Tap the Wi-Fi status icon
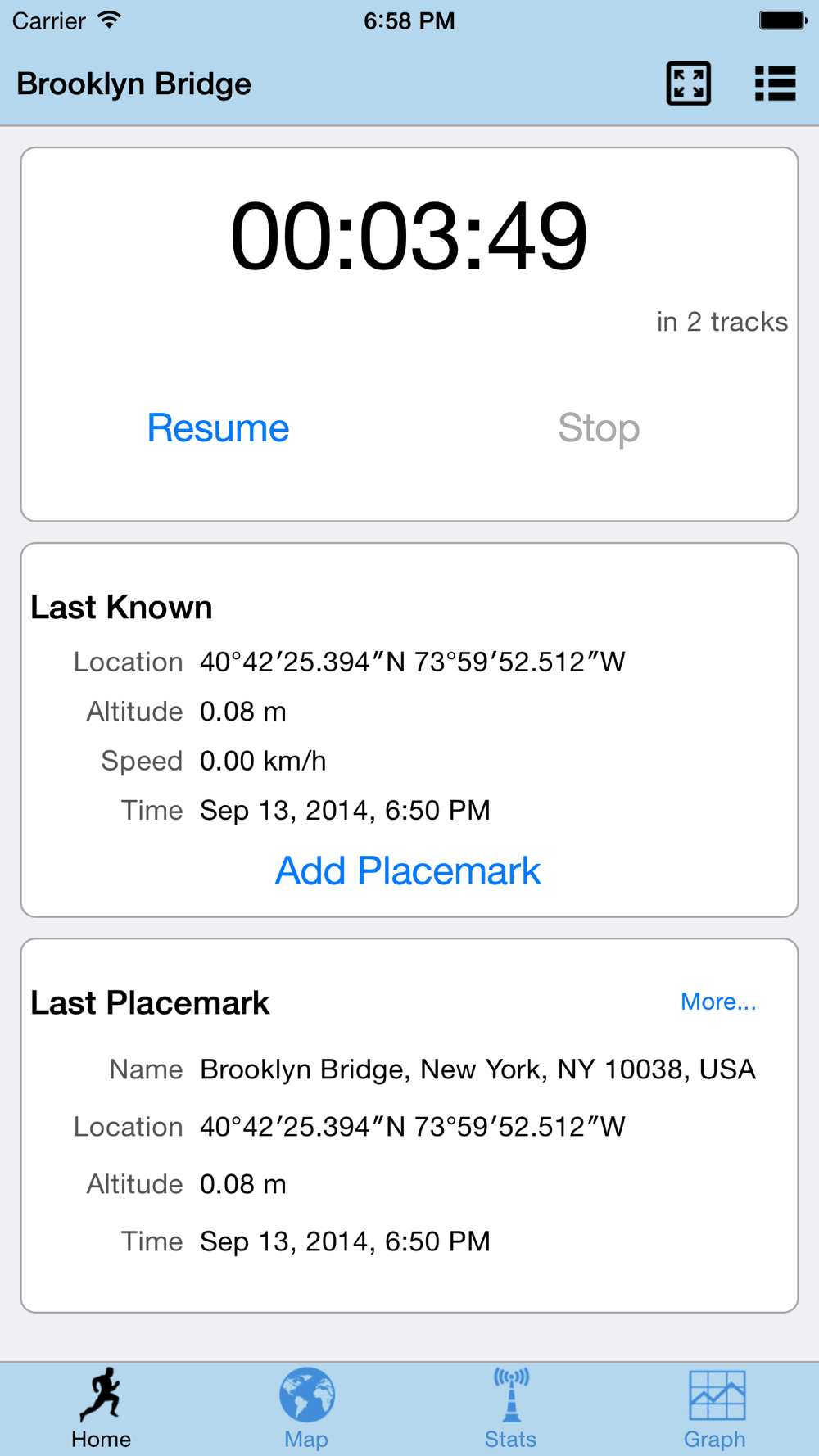Image resolution: width=819 pixels, height=1456 pixels. 109,20
